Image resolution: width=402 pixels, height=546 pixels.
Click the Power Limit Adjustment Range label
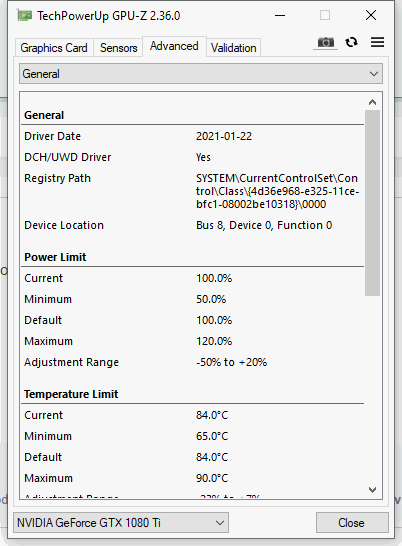coord(71,362)
